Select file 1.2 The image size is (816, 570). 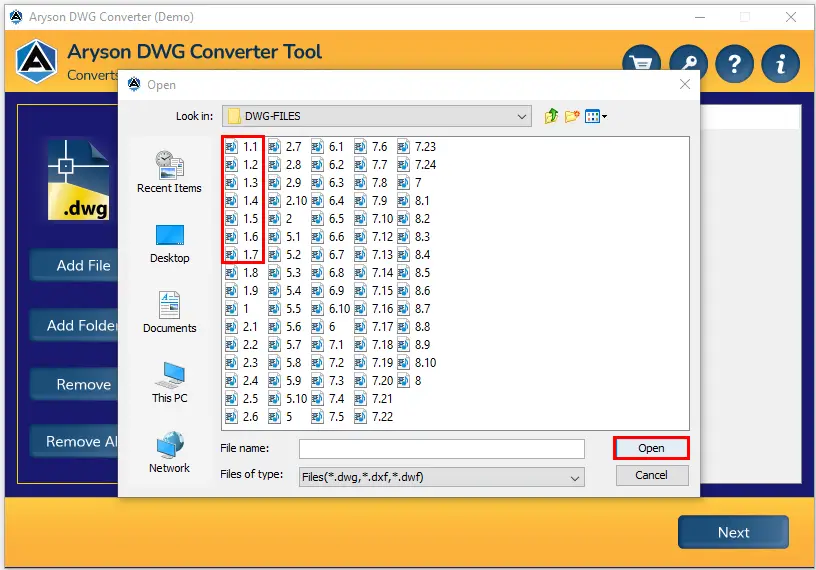pos(242,165)
